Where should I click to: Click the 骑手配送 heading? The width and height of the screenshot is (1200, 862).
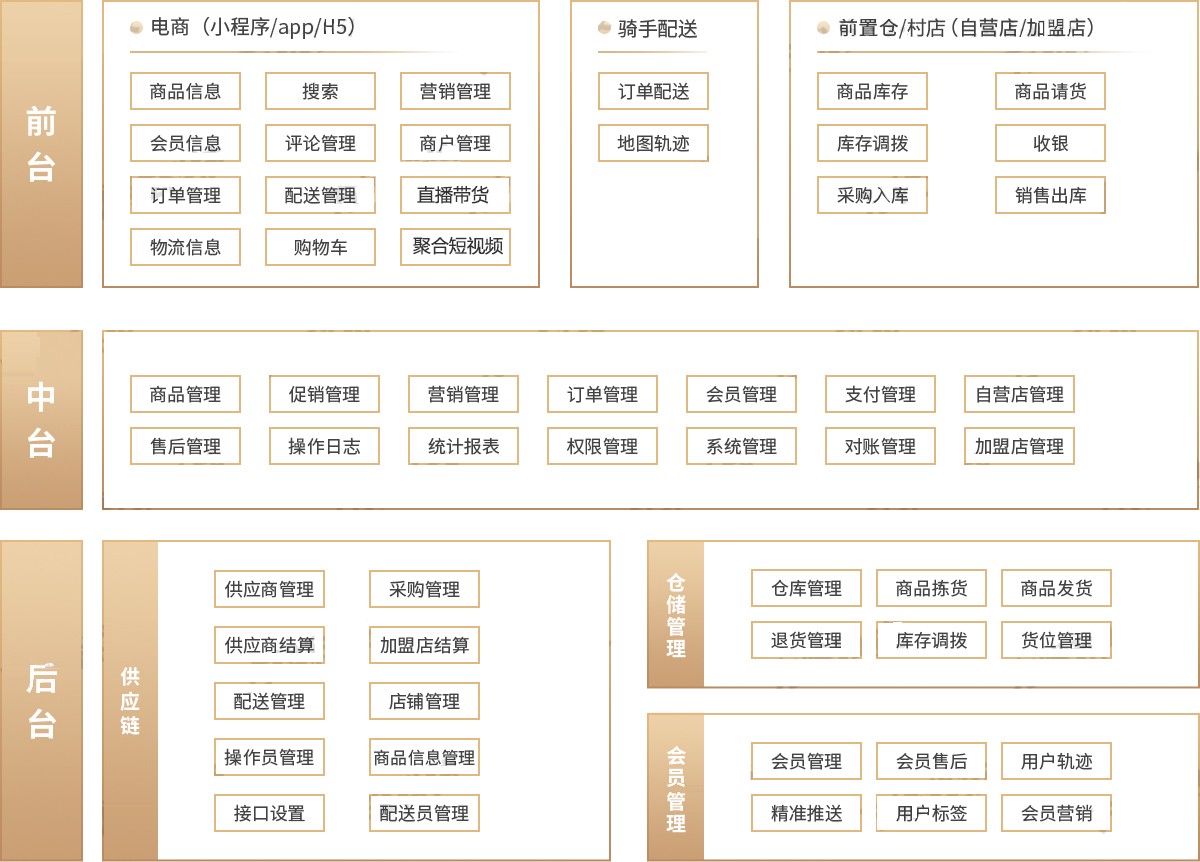pos(657,29)
